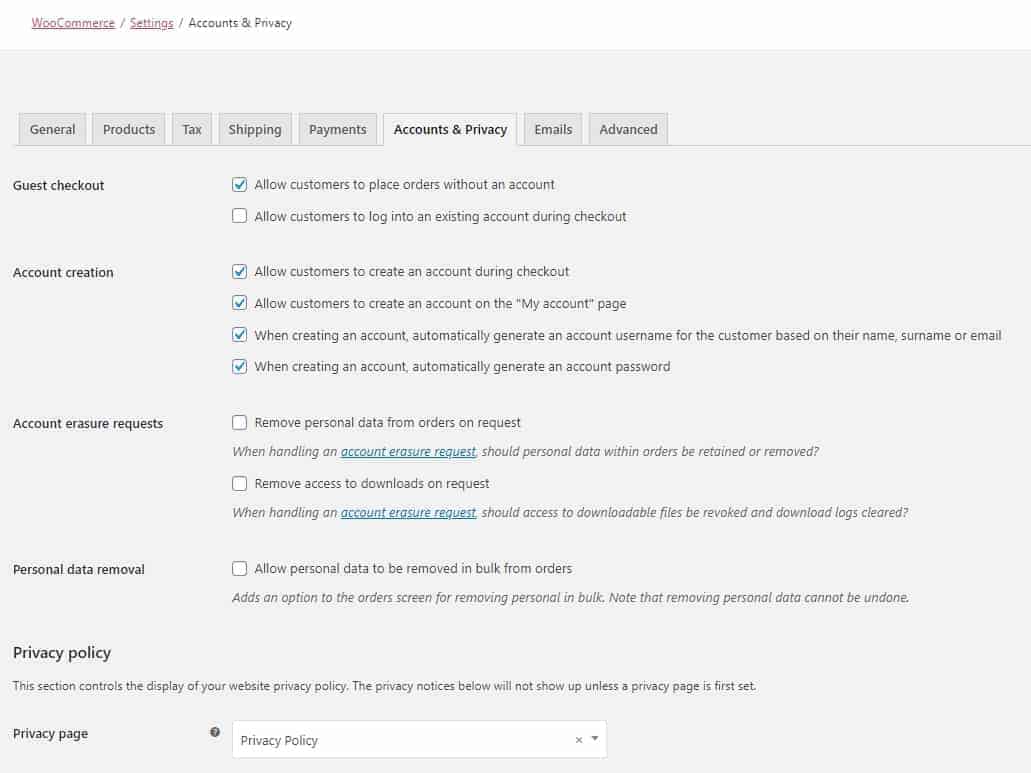1031x773 pixels.
Task: Open the General tab
Action: (x=52, y=129)
